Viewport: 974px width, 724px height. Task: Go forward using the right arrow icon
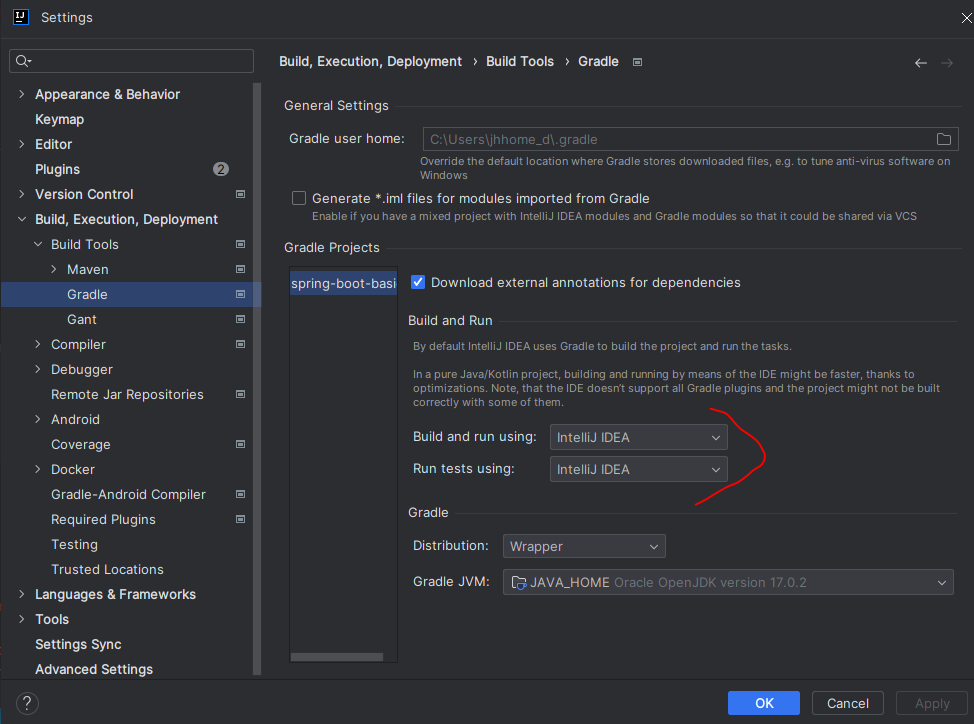(947, 63)
